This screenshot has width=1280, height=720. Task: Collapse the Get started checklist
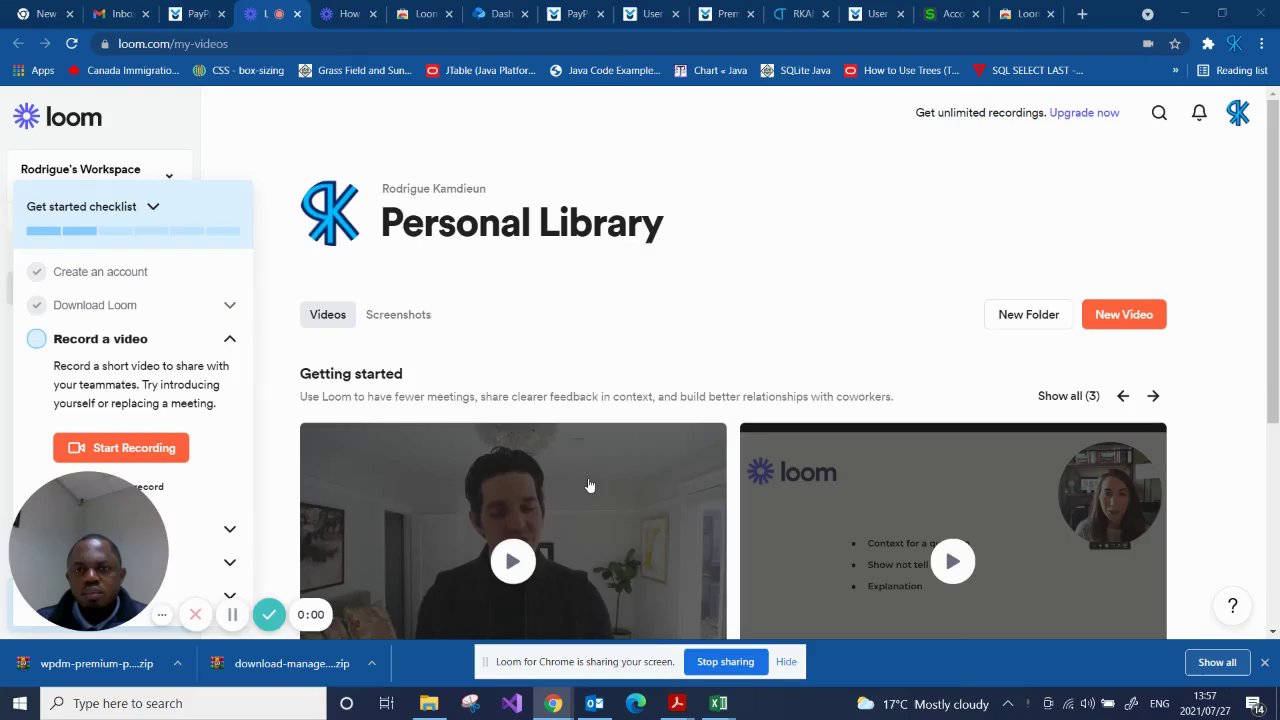(x=153, y=207)
